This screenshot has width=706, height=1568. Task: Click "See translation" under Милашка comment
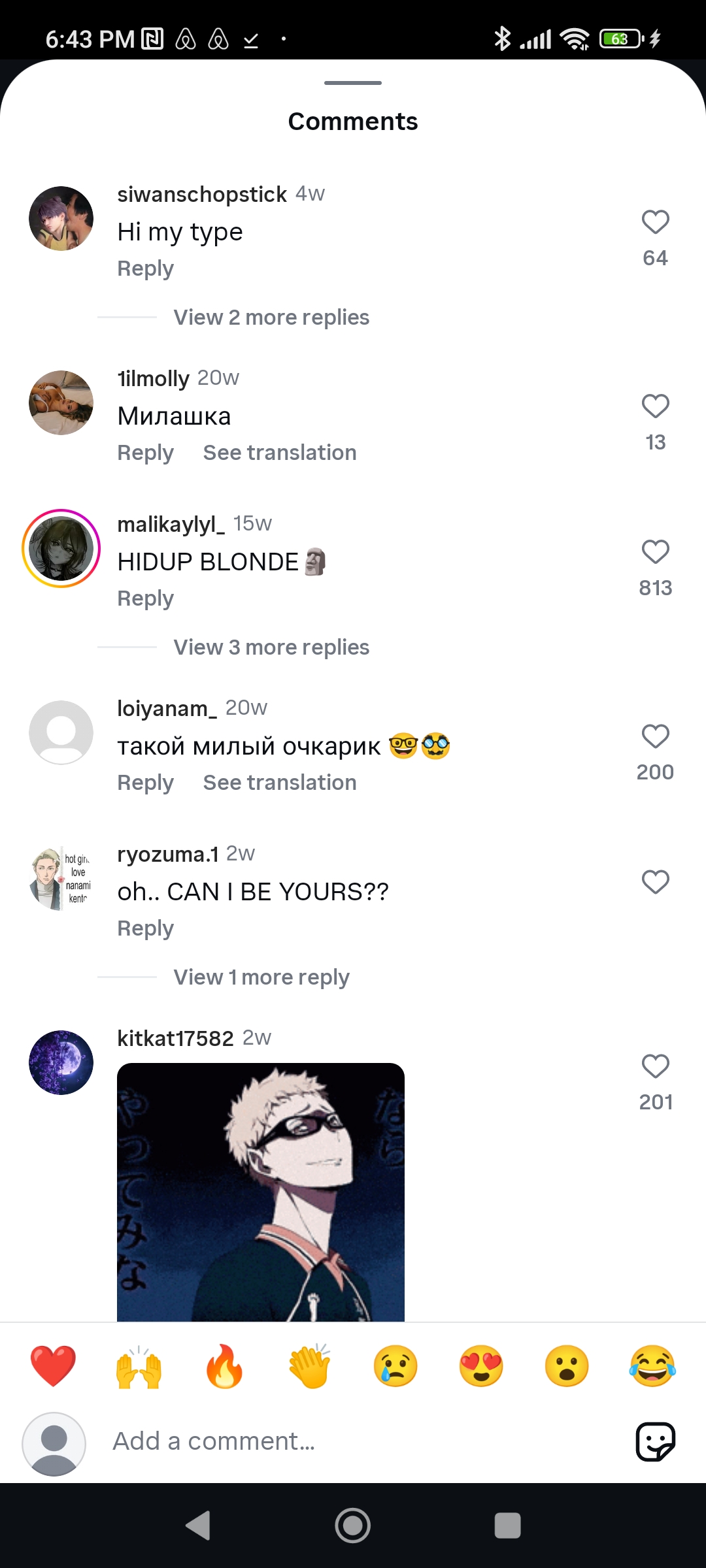(x=280, y=453)
